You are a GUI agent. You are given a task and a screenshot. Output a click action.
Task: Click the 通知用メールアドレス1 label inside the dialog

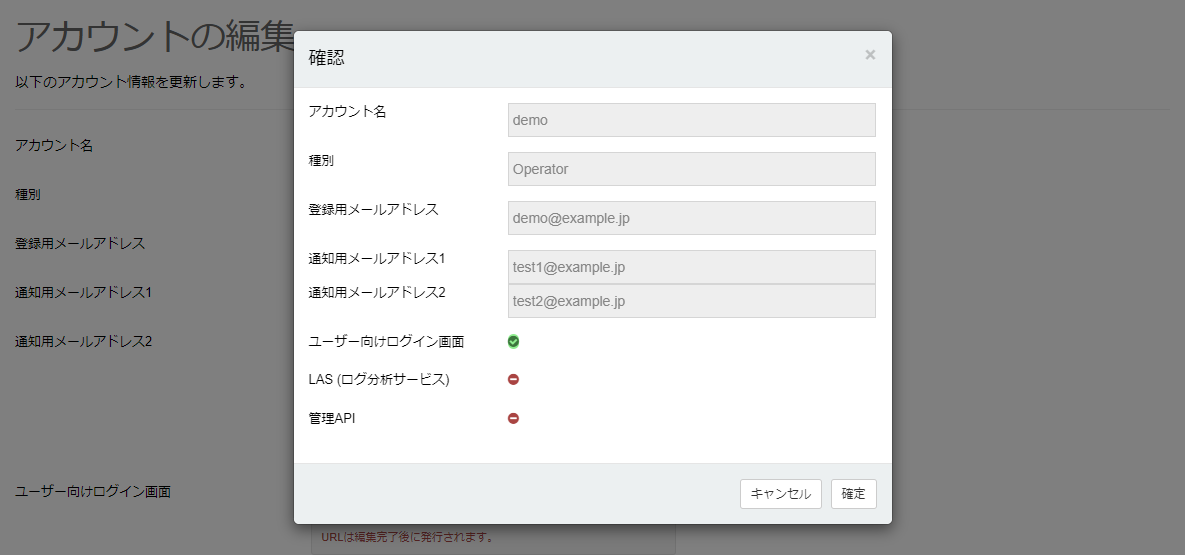(x=377, y=259)
